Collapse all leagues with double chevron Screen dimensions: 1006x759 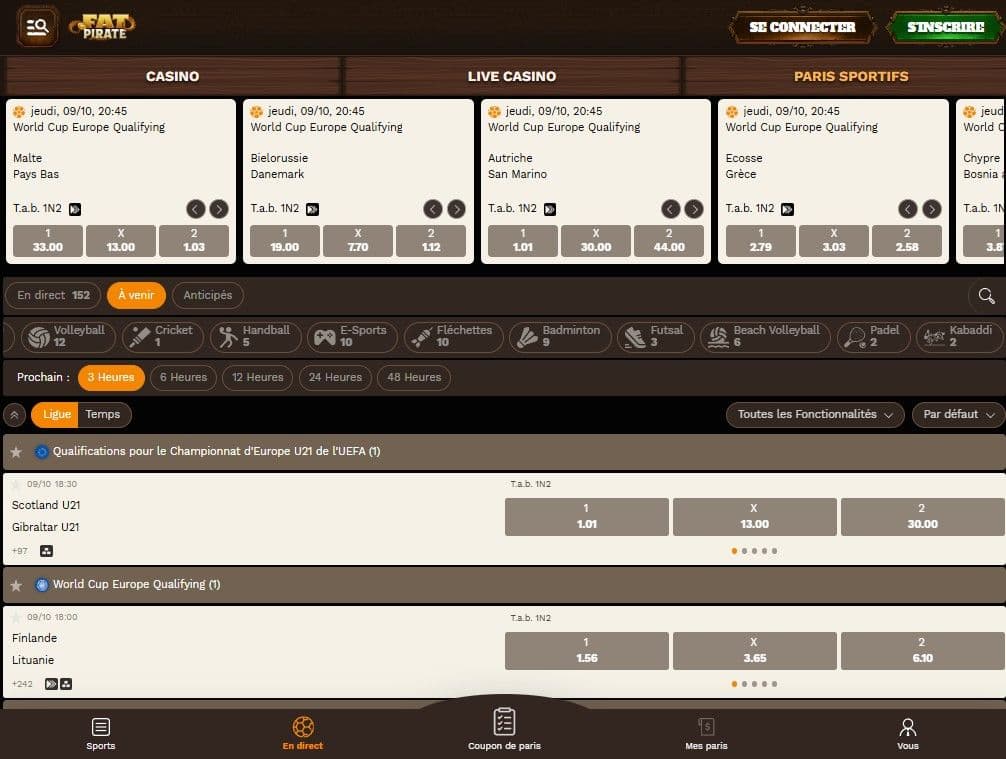click(x=15, y=415)
